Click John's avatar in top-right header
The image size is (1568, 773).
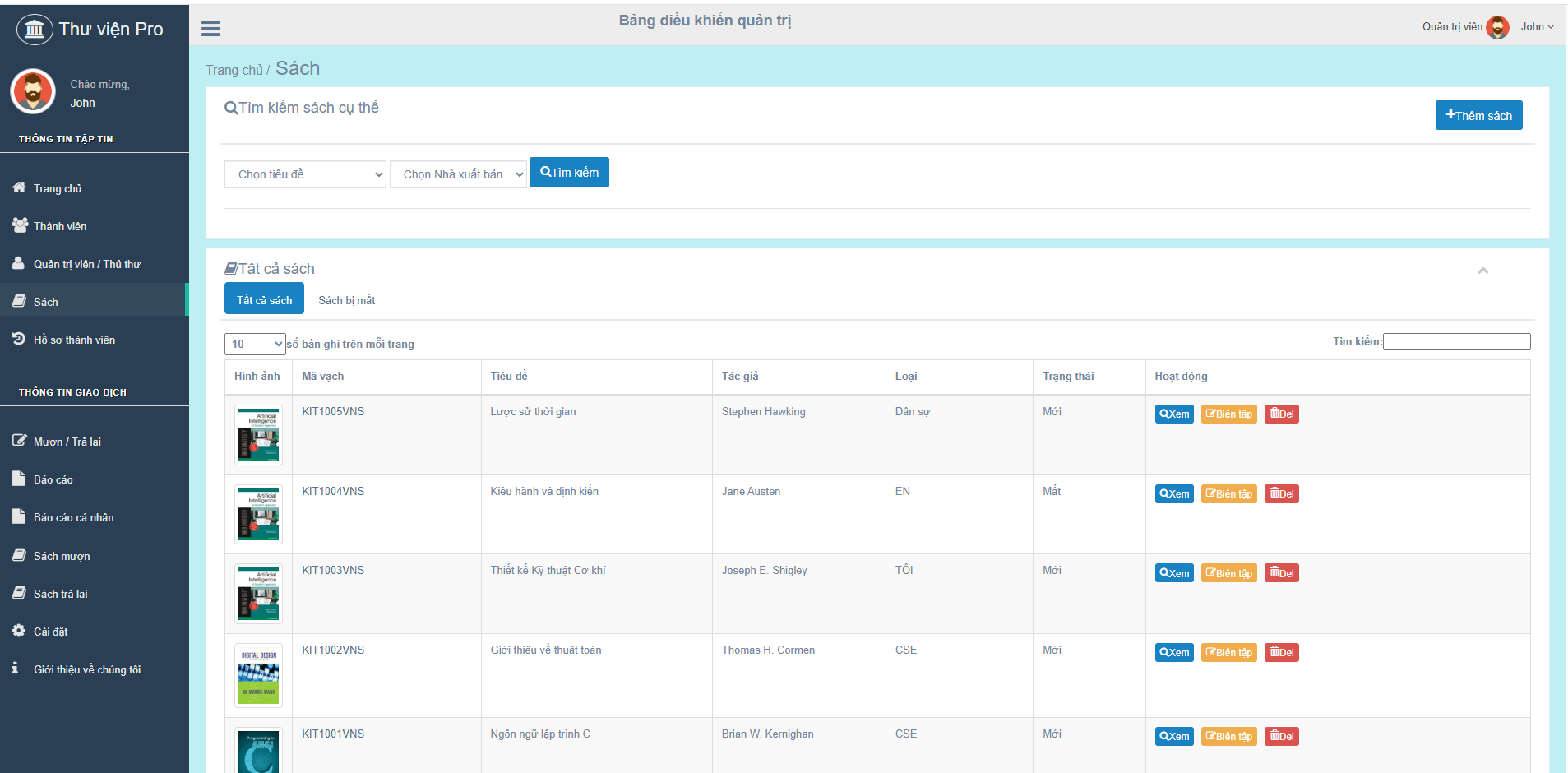1497,27
